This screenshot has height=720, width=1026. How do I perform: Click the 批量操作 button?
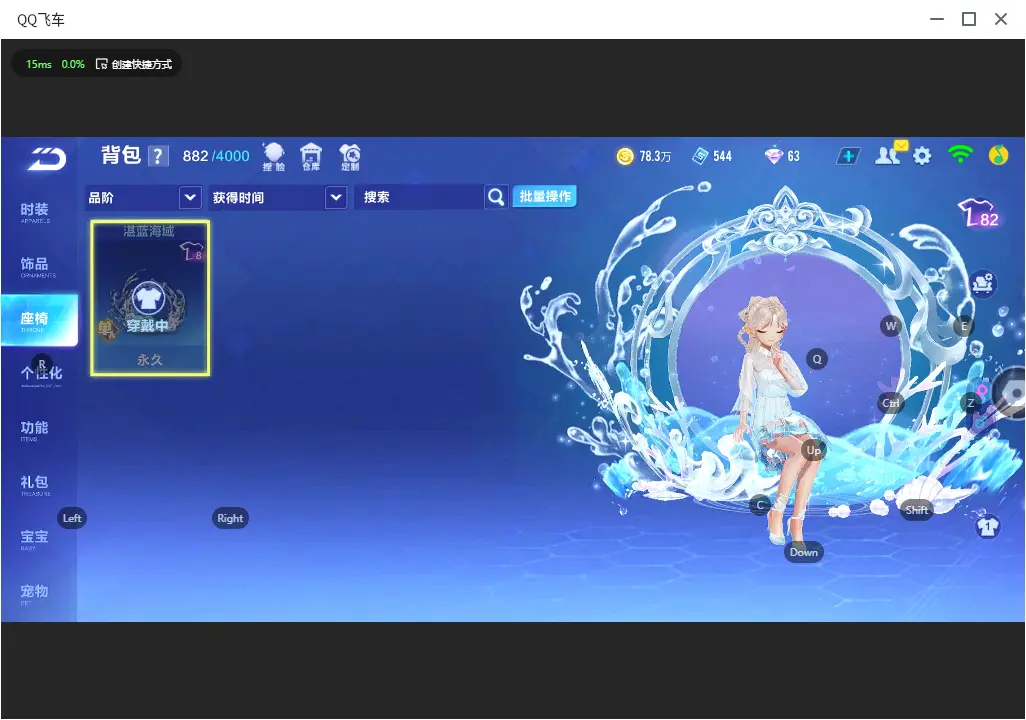(544, 196)
